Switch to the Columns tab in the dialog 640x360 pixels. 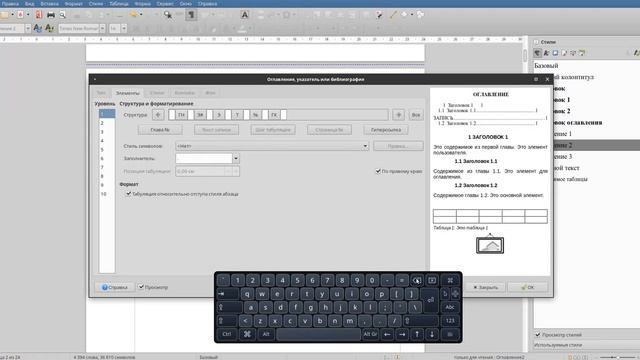[x=184, y=93]
